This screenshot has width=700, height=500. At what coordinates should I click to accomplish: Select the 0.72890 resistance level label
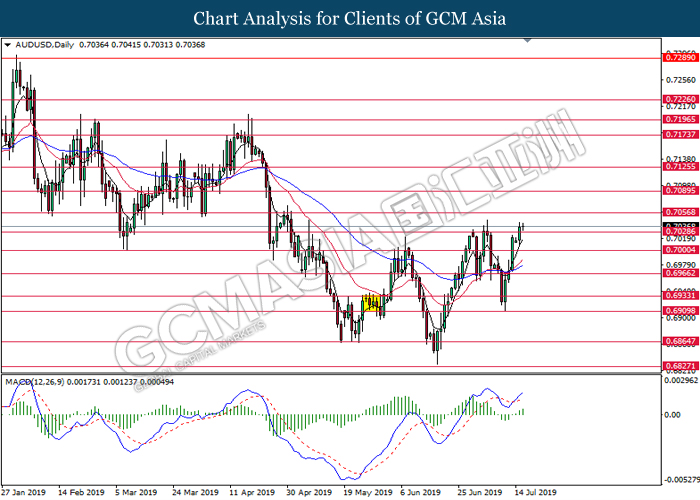coord(679,59)
